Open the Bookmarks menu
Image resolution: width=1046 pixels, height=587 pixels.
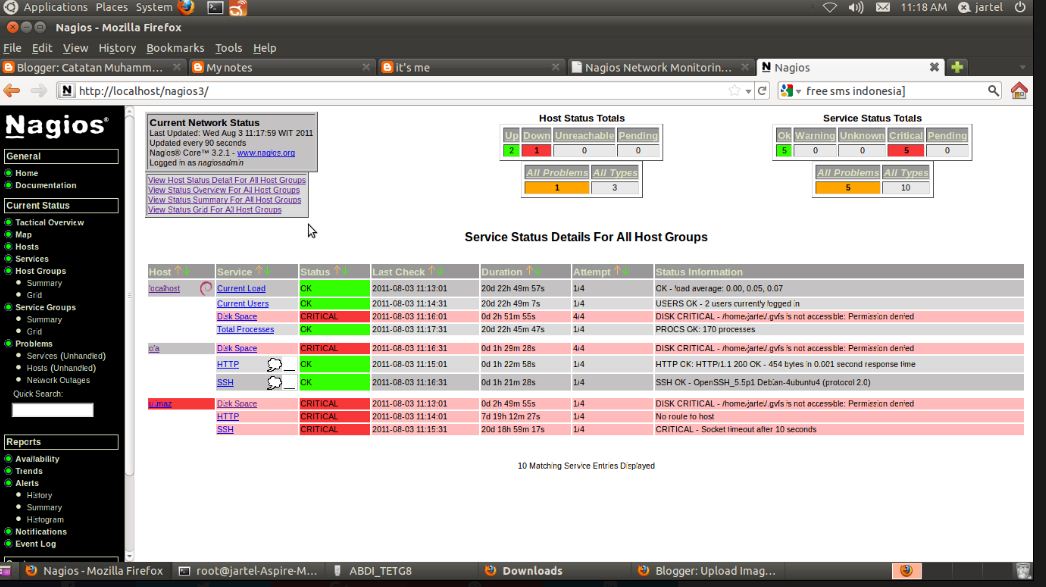pyautogui.click(x=175, y=48)
